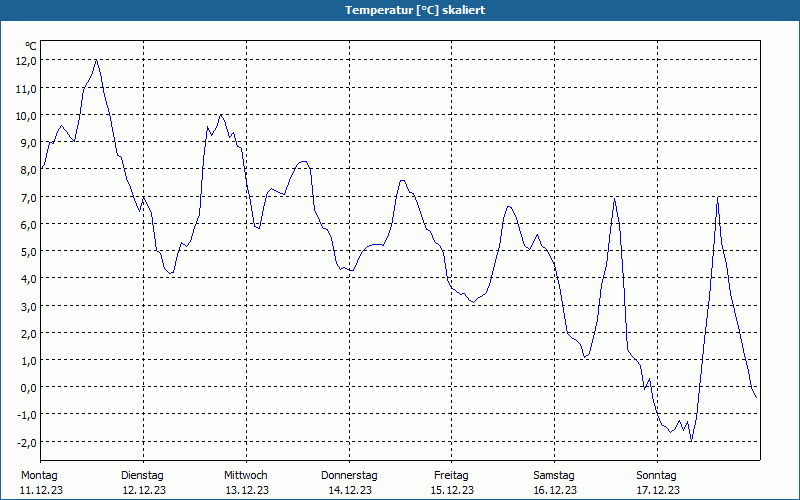The image size is (800, 500).
Task: Click the 12 degree peak on Monday
Action: click(96, 60)
